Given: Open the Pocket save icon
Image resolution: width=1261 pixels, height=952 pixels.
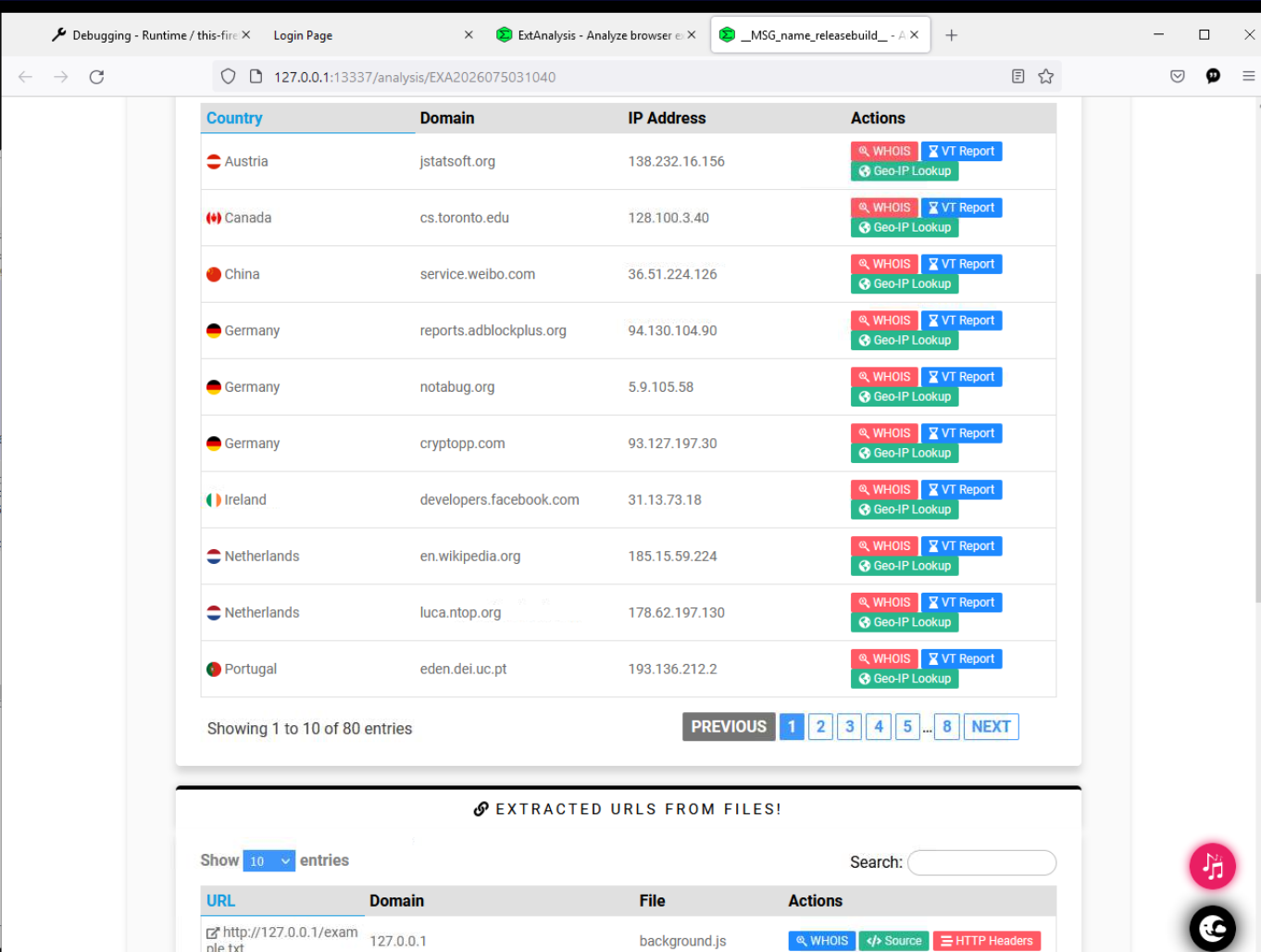Looking at the screenshot, I should [1177, 77].
